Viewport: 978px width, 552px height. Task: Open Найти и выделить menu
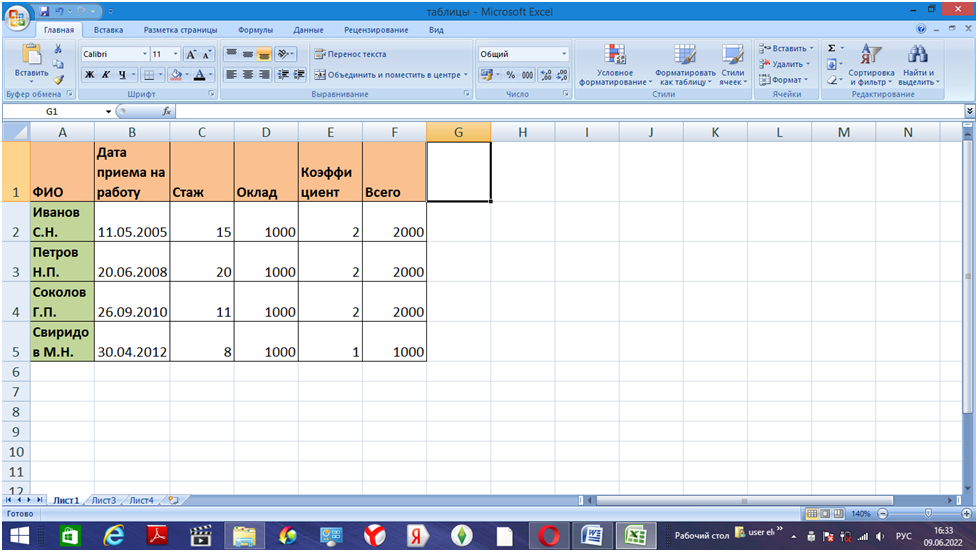pos(918,65)
